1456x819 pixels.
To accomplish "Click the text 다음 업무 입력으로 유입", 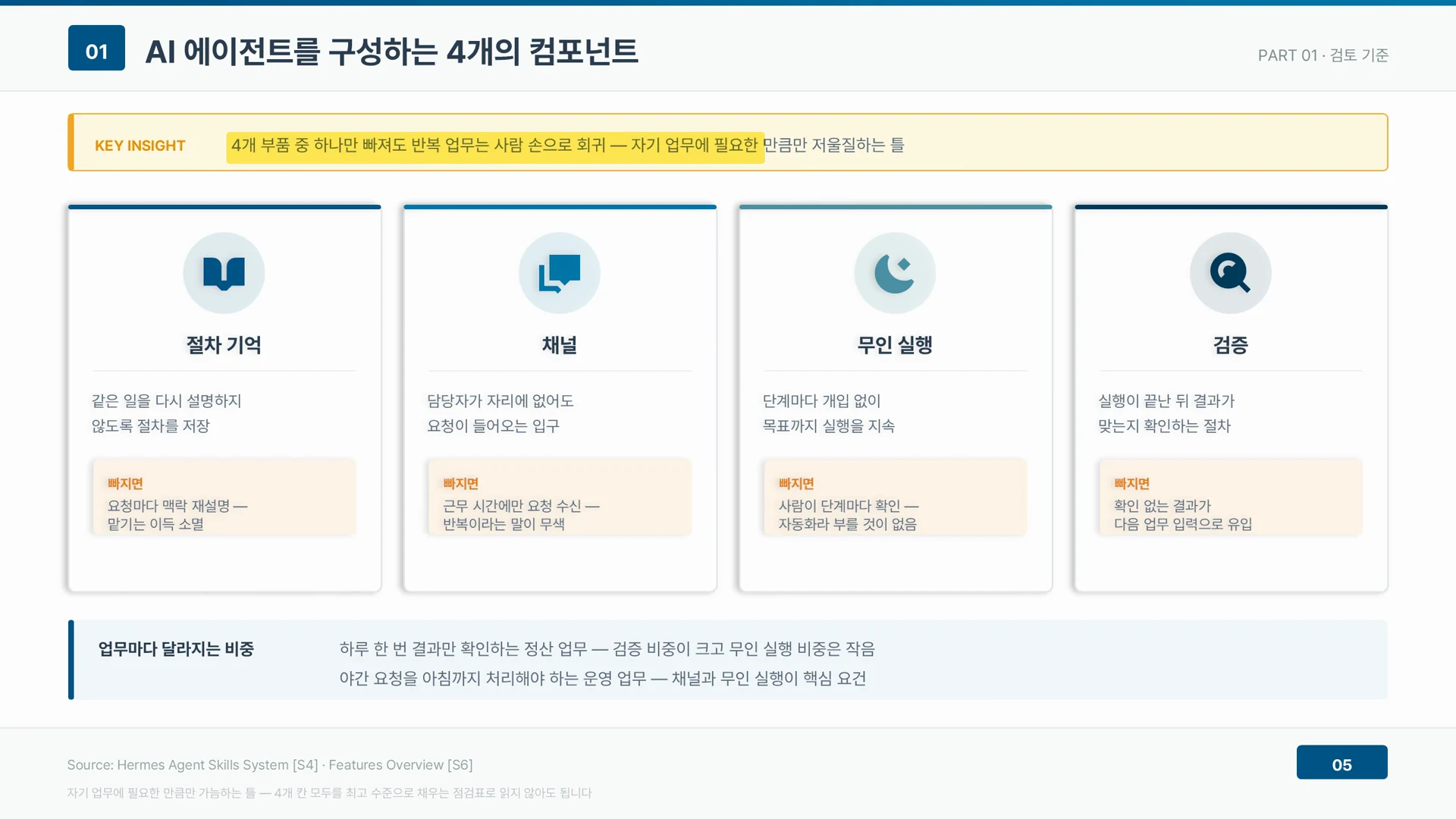I will [1183, 524].
